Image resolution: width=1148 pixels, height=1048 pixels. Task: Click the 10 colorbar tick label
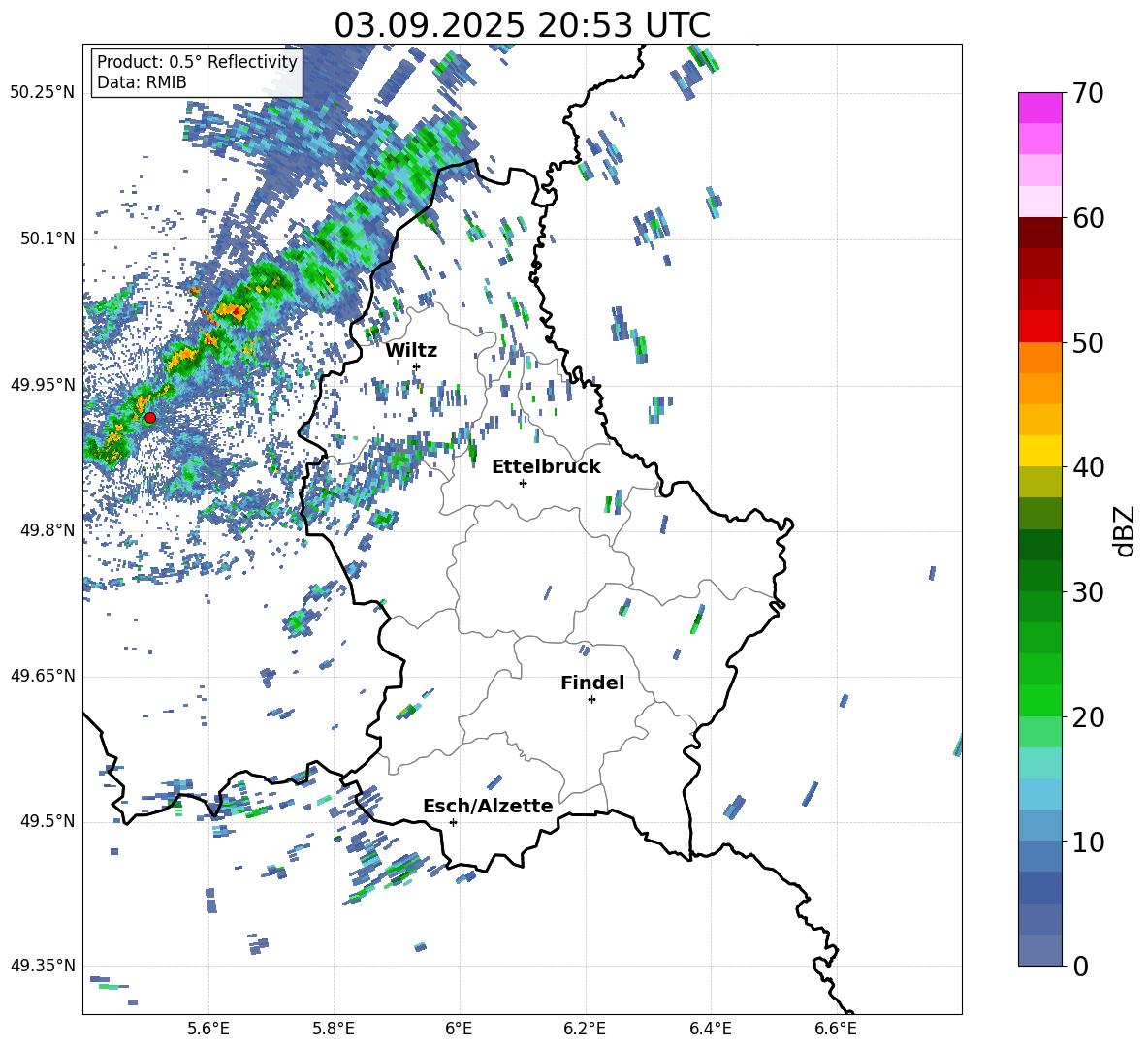tap(1088, 842)
